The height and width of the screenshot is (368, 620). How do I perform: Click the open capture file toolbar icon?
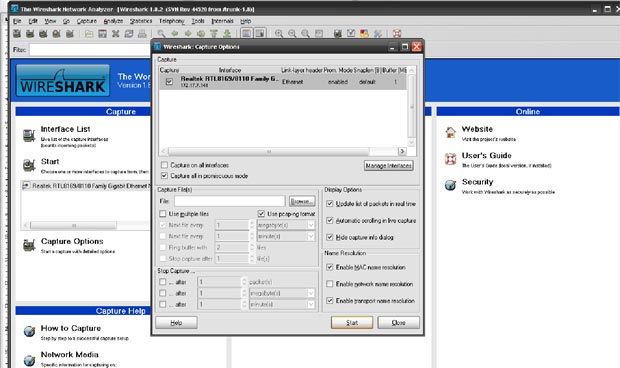tap(89, 34)
